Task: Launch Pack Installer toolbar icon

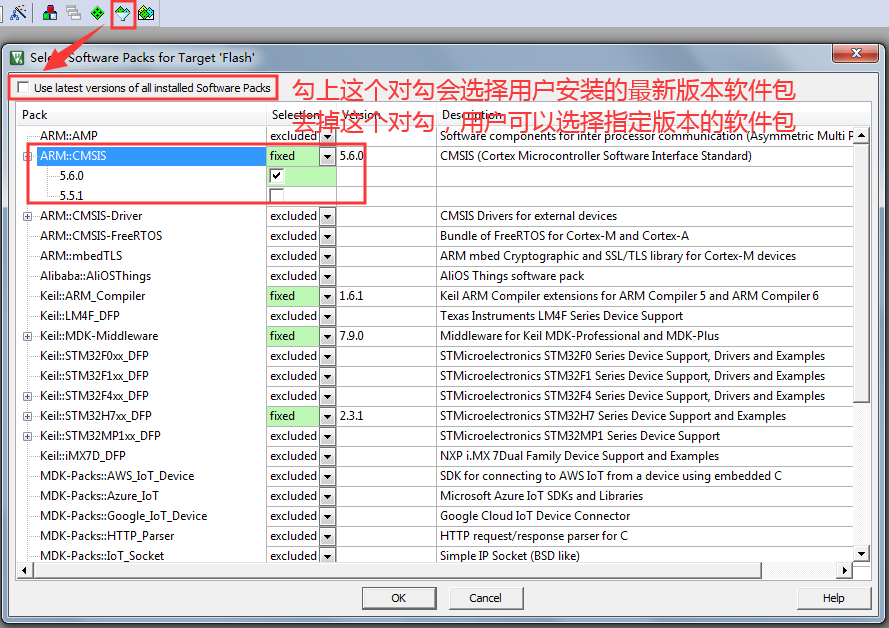Action: (146, 12)
